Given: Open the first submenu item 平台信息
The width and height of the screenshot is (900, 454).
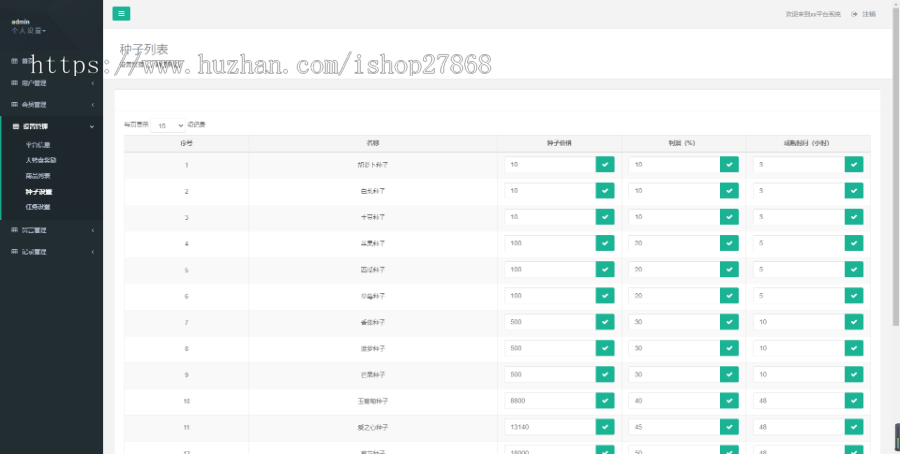Looking at the screenshot, I should [x=38, y=145].
